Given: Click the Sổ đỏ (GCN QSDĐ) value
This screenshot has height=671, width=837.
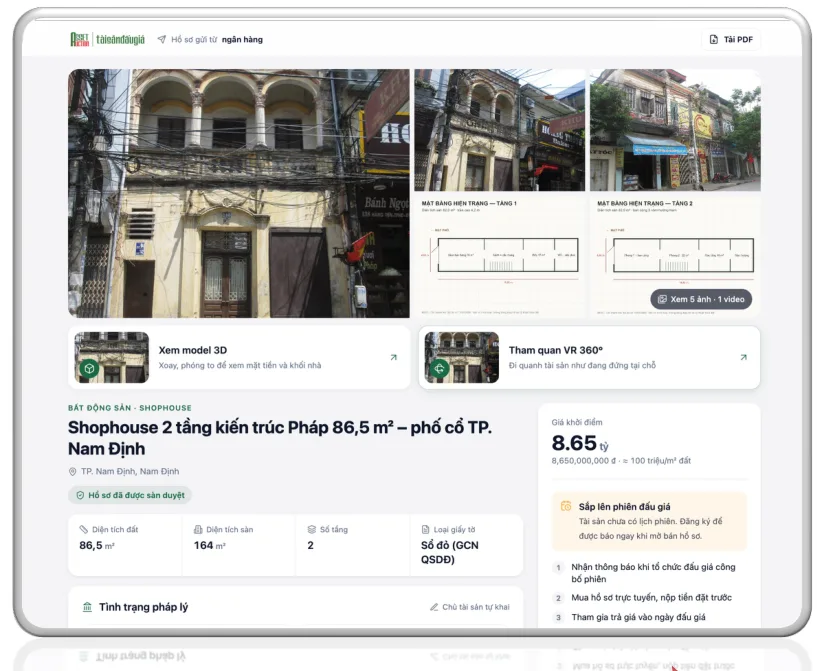Looking at the screenshot, I should pos(450,552).
